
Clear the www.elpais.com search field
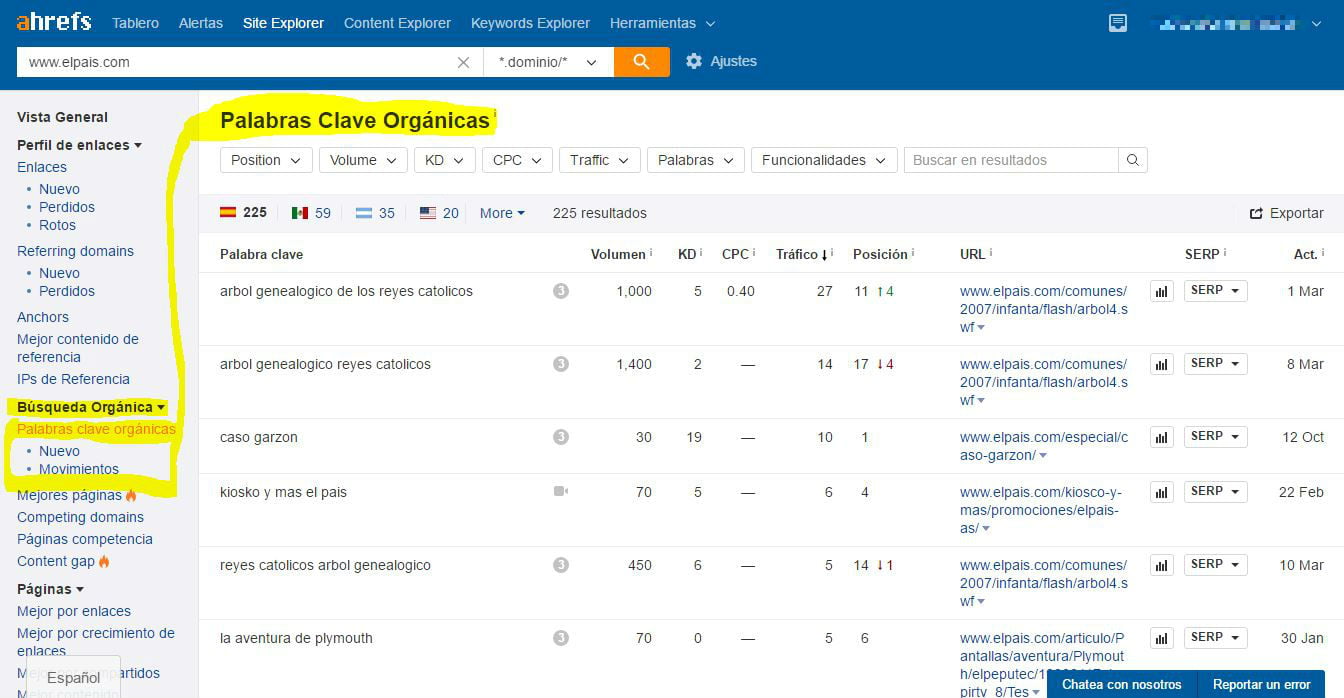pos(463,62)
